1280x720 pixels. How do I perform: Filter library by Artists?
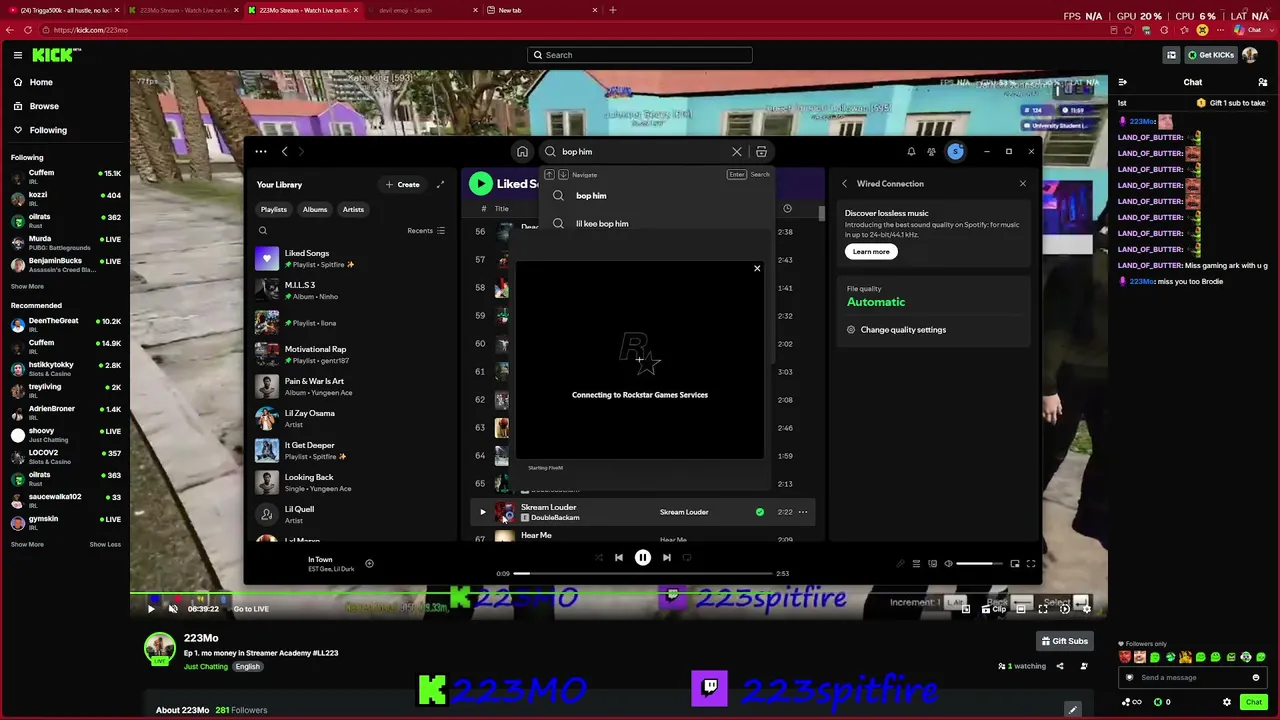coord(353,210)
